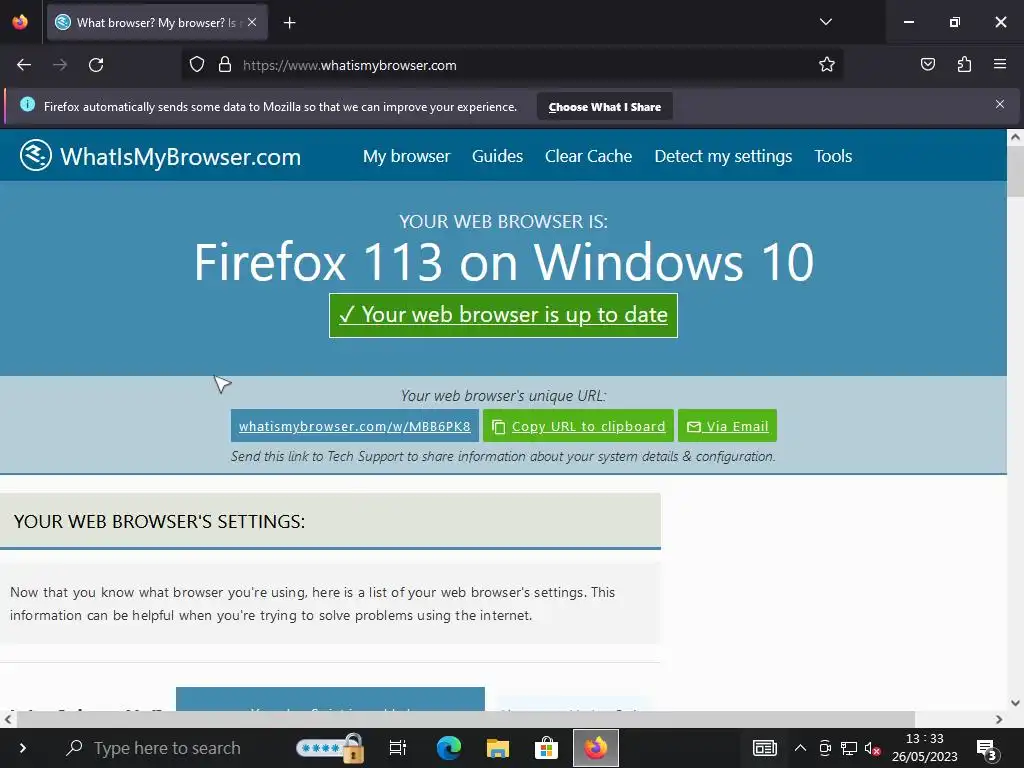Image resolution: width=1024 pixels, height=768 pixels.
Task: Open the List all tabs dropdown
Action: click(825, 22)
